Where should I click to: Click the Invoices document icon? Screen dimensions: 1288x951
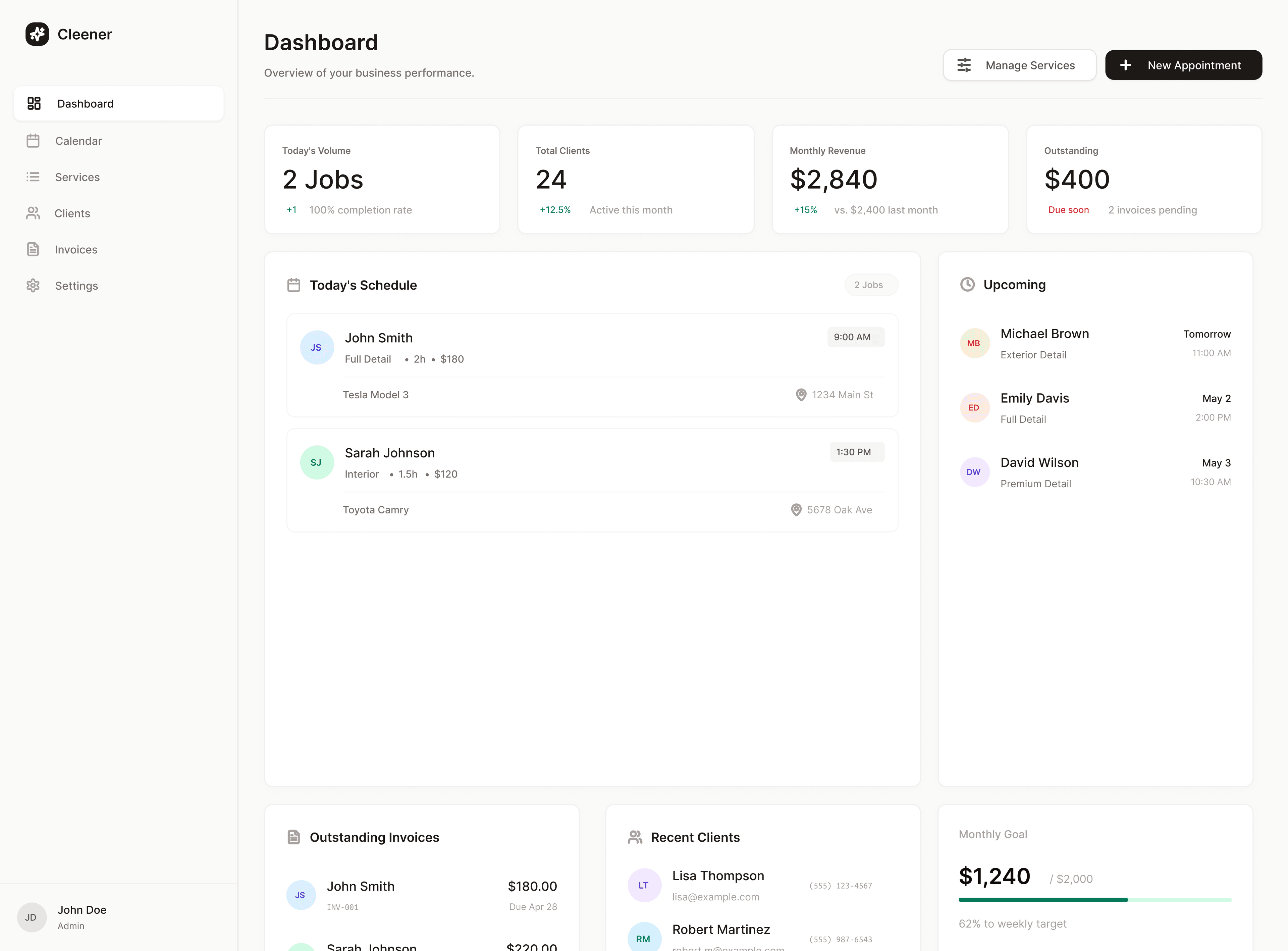point(33,249)
